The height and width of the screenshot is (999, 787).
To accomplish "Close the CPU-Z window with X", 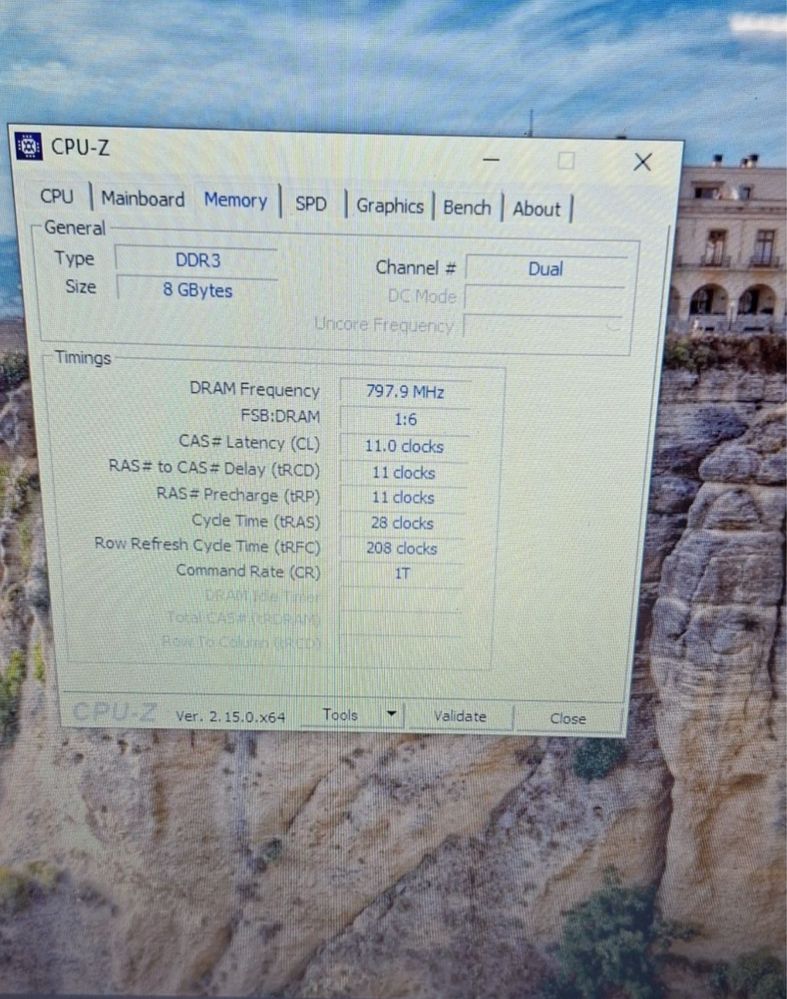I will [642, 162].
